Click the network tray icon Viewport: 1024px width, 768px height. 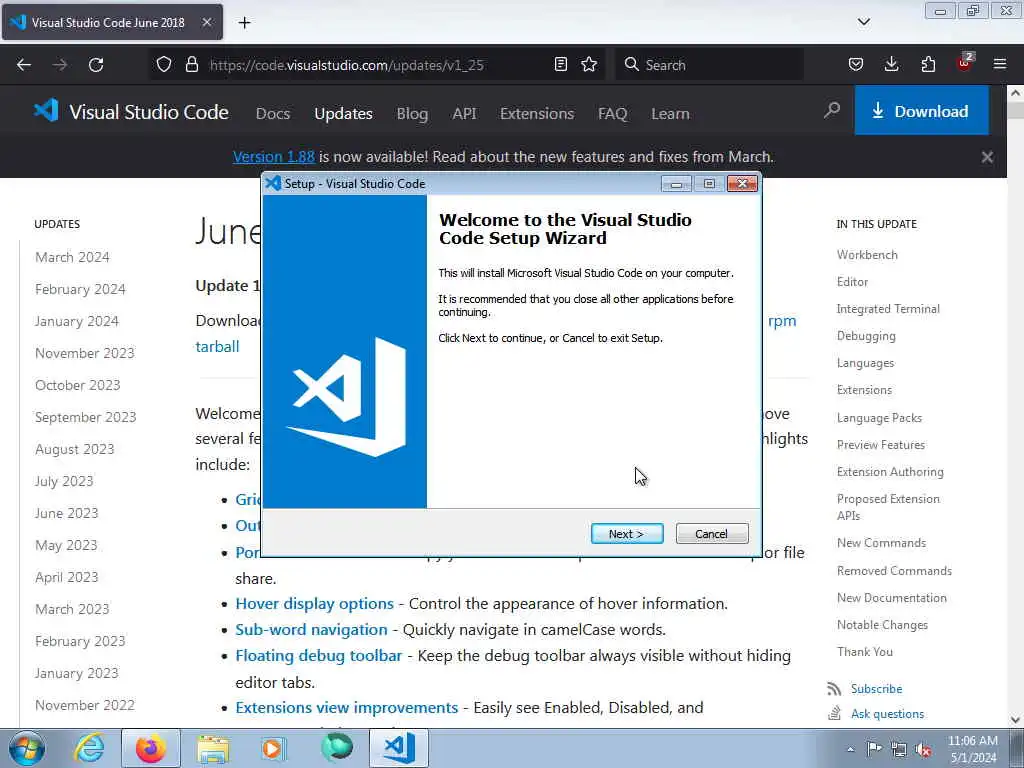click(x=899, y=750)
